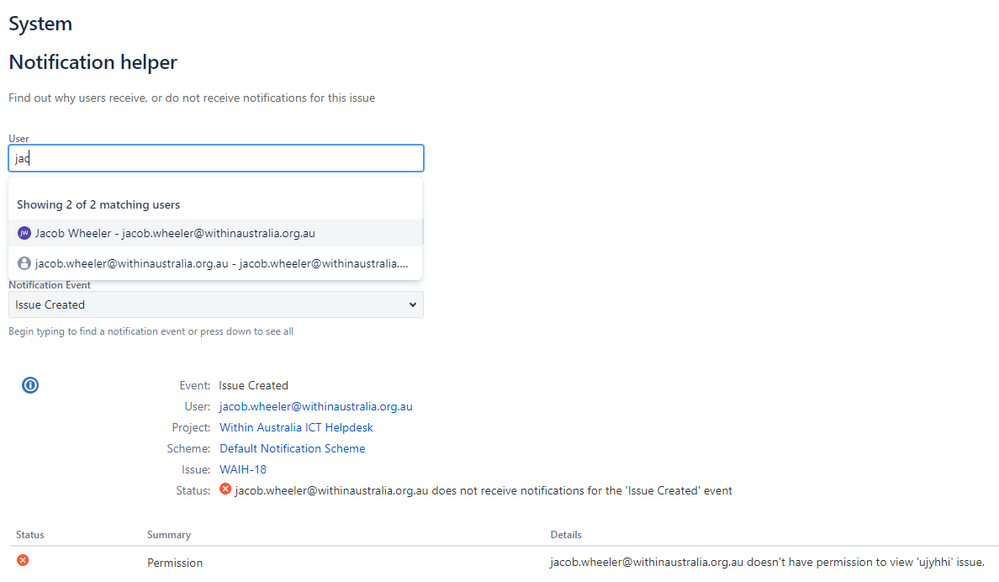The width and height of the screenshot is (999, 582).
Task: Click the System heading
Action: [x=40, y=24]
